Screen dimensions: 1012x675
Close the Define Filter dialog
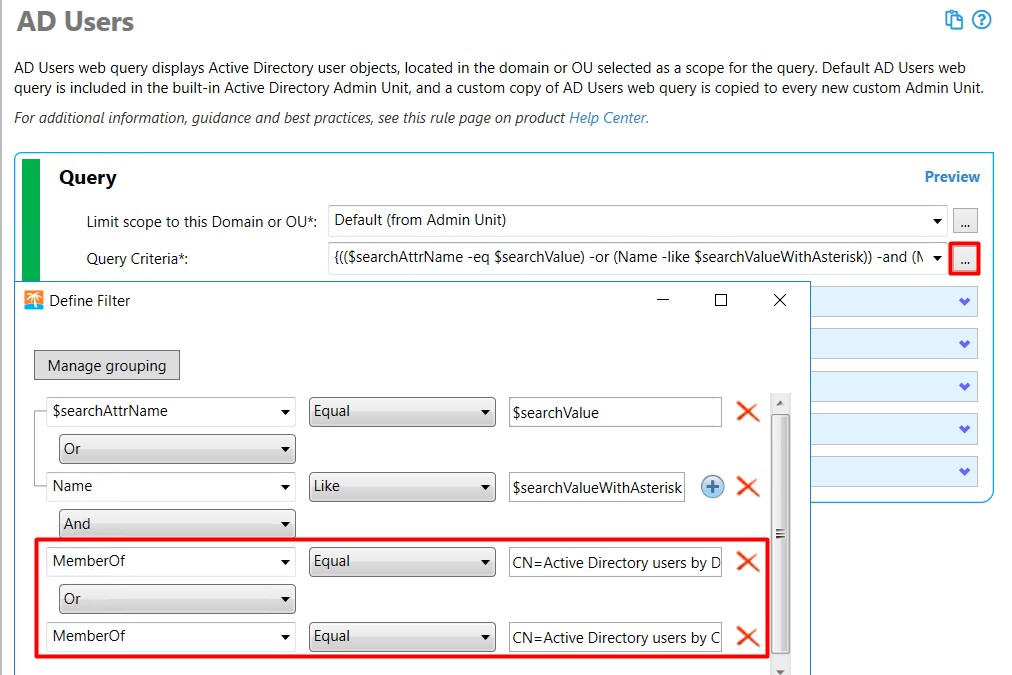click(780, 300)
